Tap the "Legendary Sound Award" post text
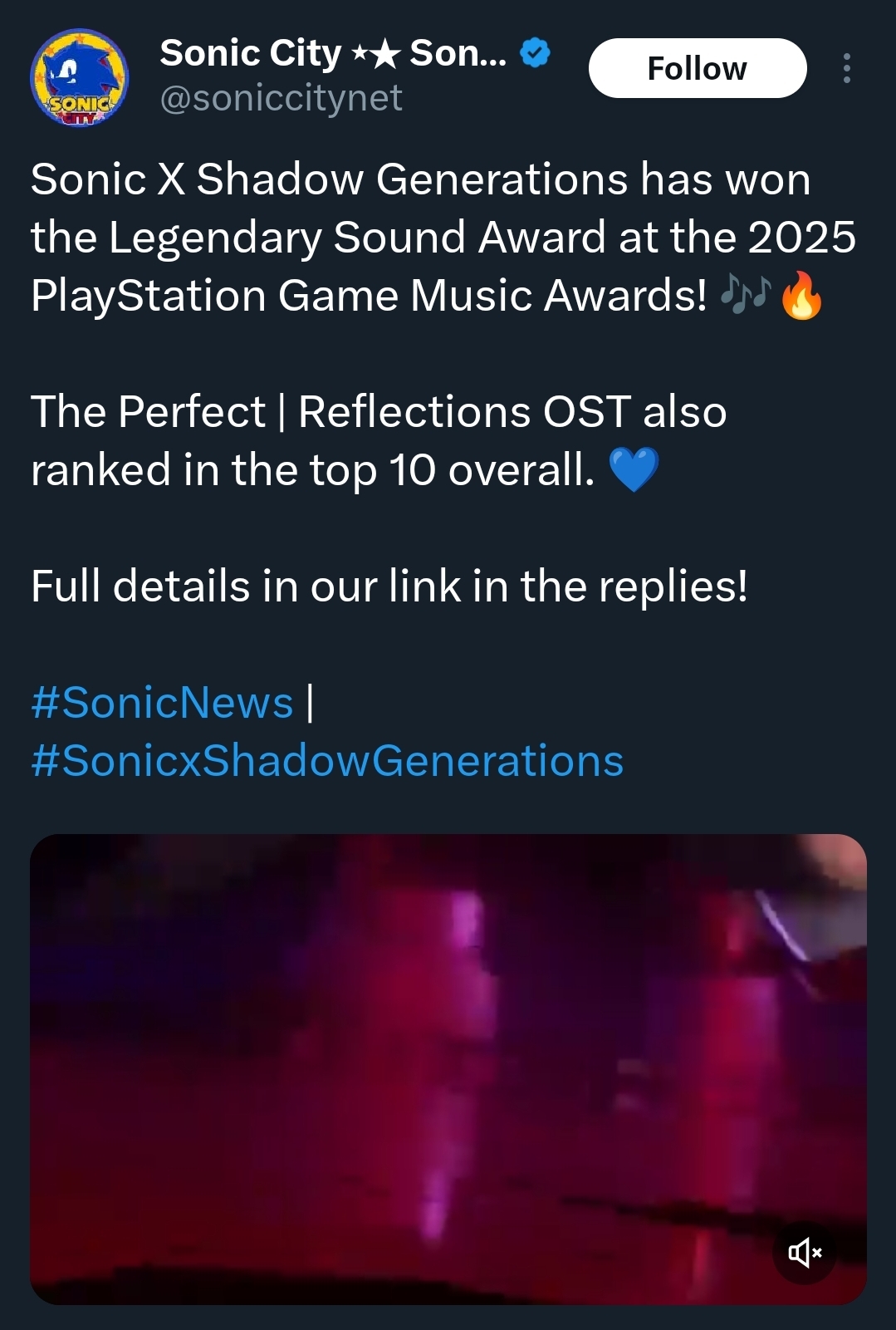 click(x=357, y=238)
